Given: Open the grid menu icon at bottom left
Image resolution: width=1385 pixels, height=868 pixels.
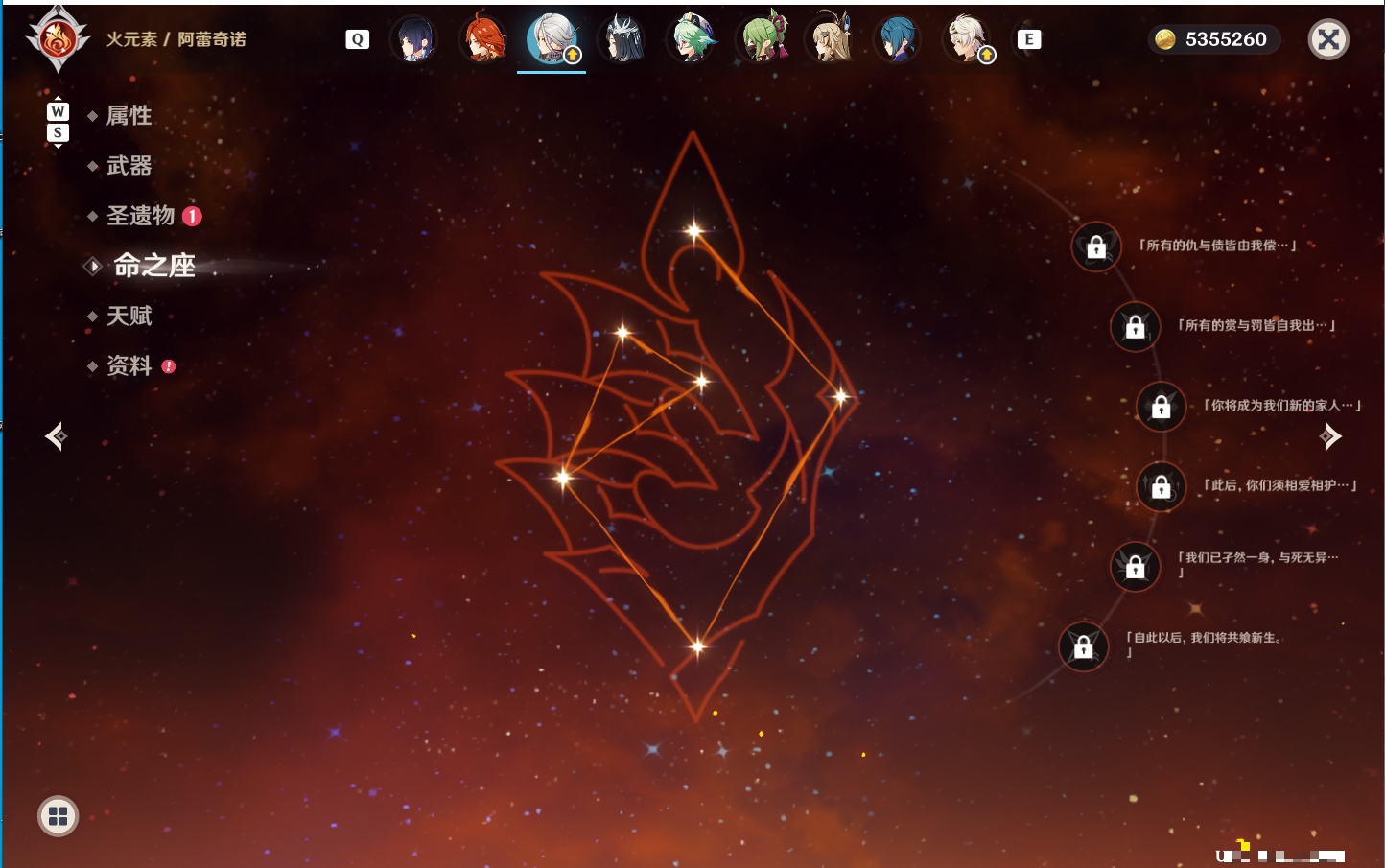Looking at the screenshot, I should pyautogui.click(x=58, y=816).
